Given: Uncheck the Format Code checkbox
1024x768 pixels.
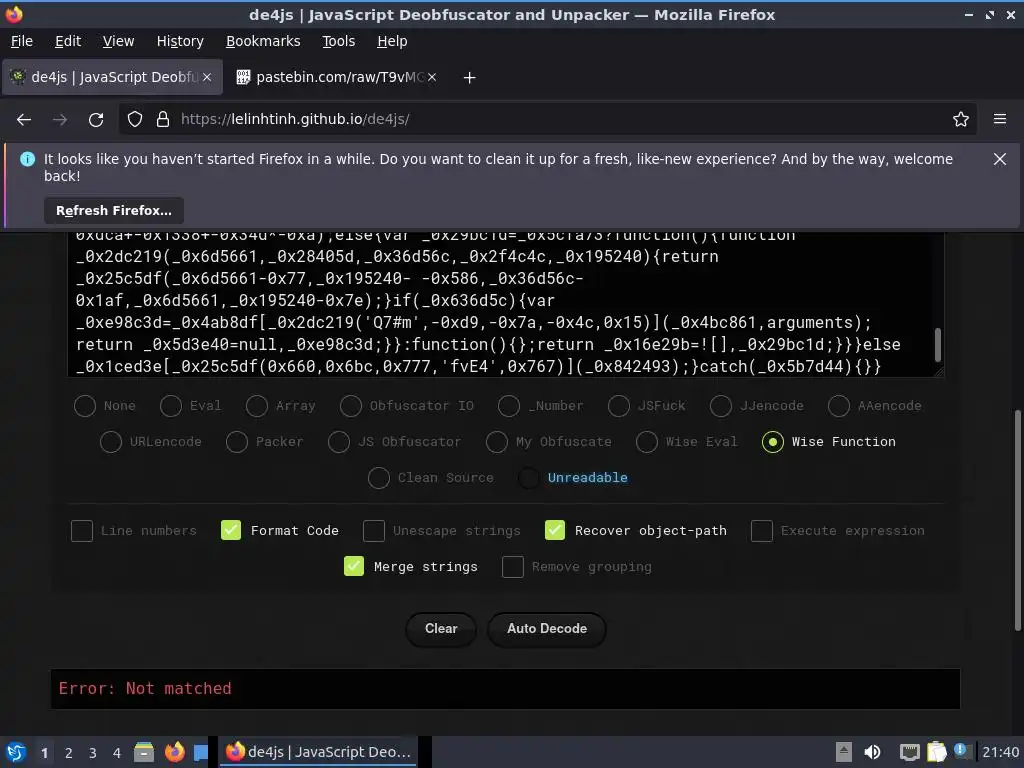Looking at the screenshot, I should tap(231, 530).
